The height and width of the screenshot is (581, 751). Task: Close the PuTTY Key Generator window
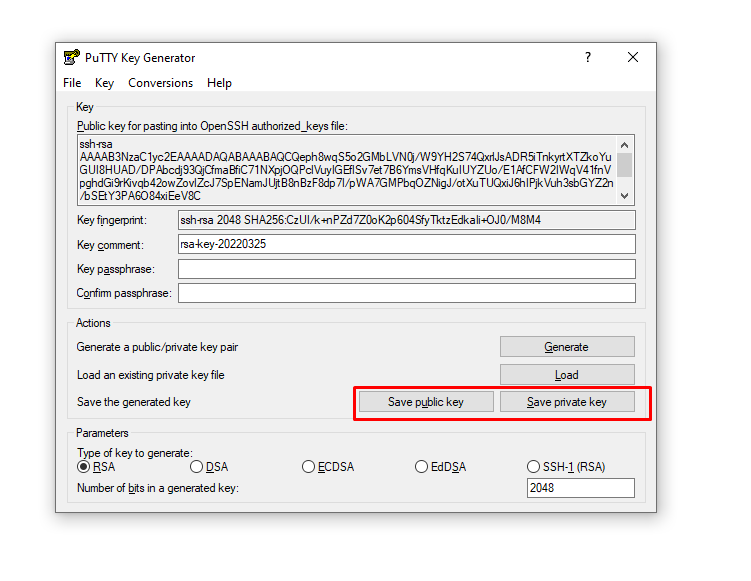point(633,57)
